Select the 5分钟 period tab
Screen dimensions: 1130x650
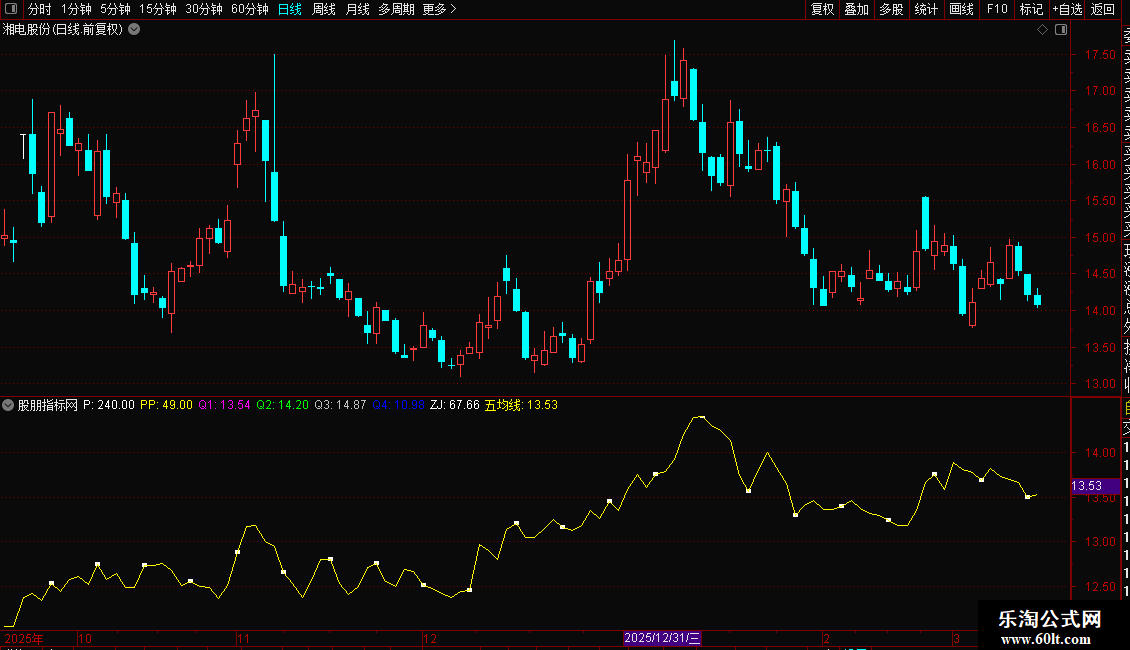[115, 9]
